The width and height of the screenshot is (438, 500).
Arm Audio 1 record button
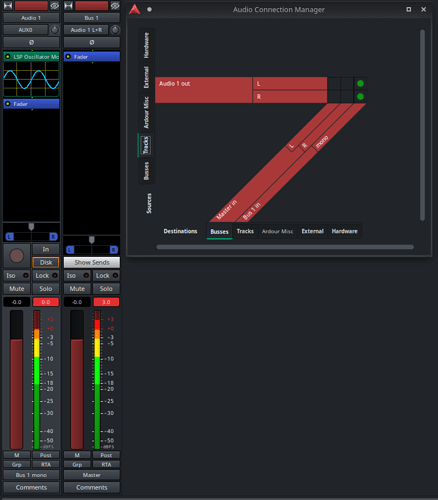point(17,256)
